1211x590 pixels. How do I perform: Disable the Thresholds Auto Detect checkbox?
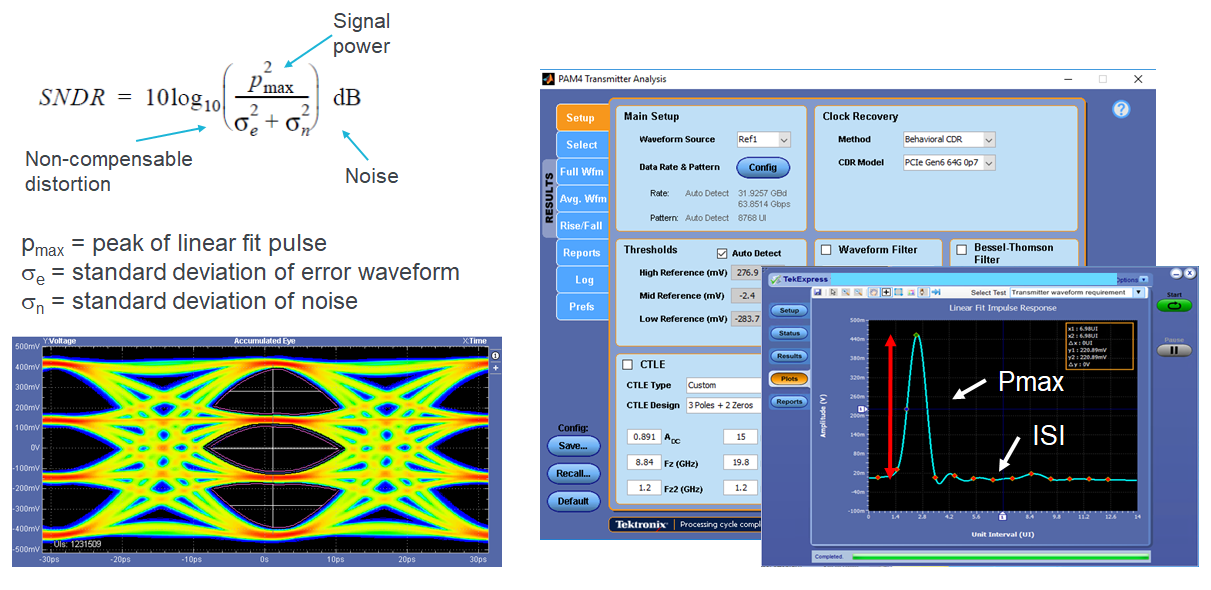722,253
